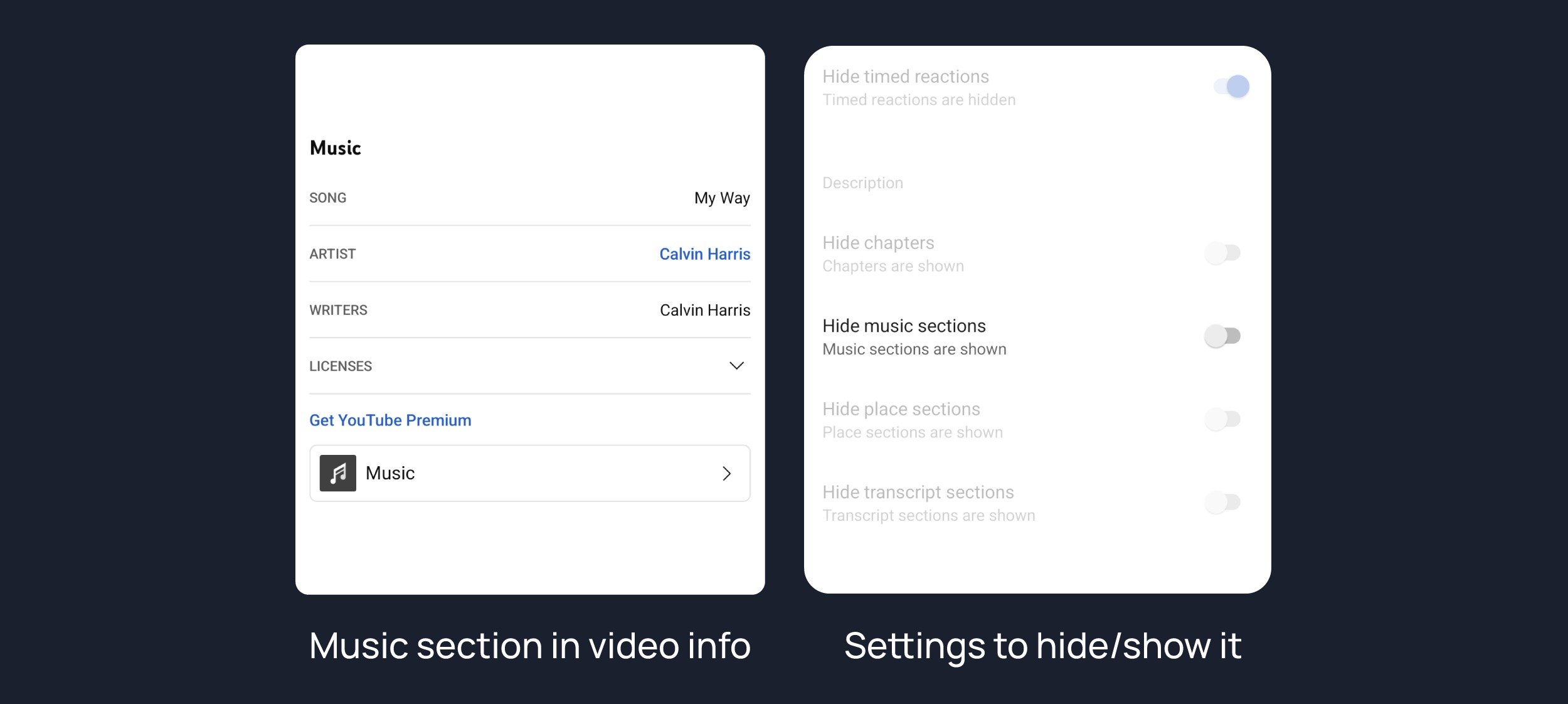Click the Hide timed reactions label
This screenshot has width=1568, height=704.
pos(905,77)
